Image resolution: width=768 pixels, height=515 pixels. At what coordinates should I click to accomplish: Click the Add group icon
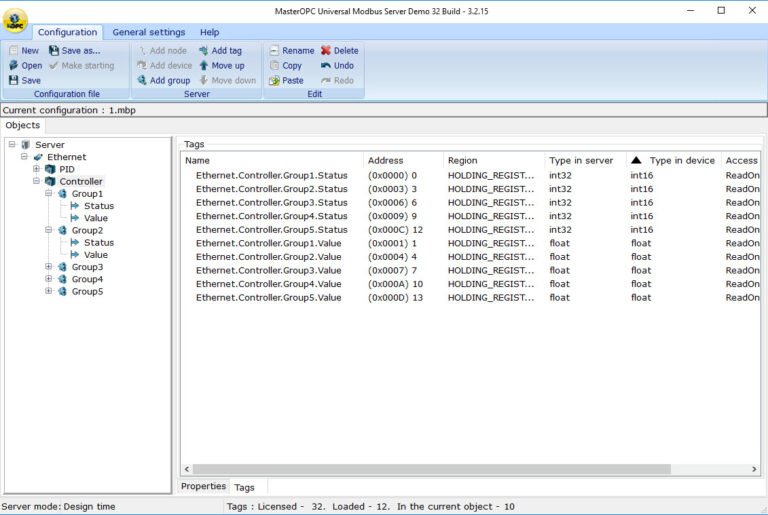tap(142, 80)
